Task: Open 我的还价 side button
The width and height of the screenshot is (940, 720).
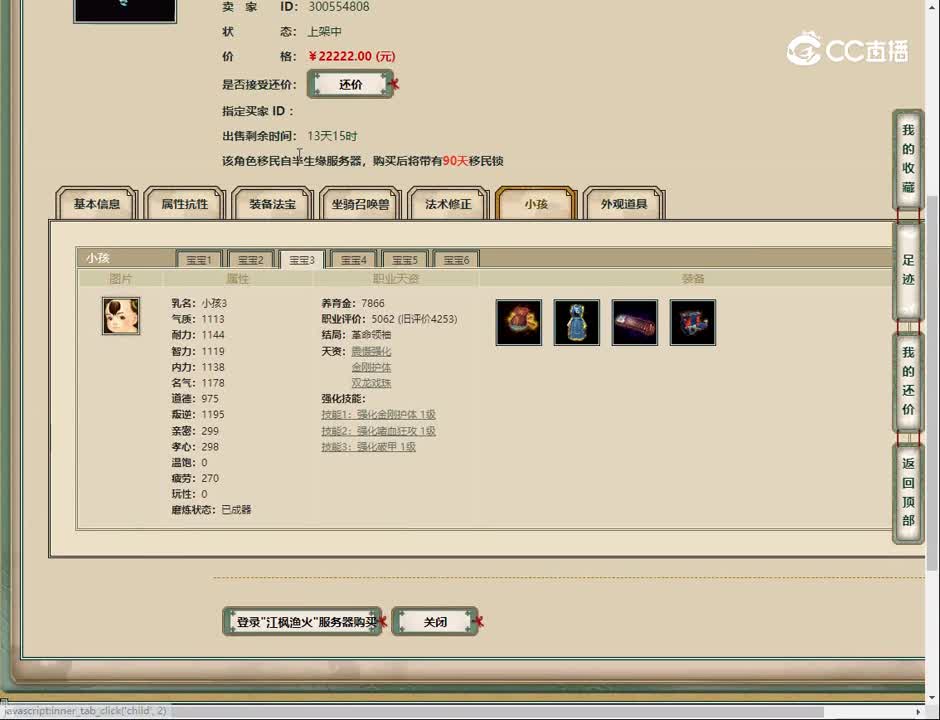Action: 908,381
